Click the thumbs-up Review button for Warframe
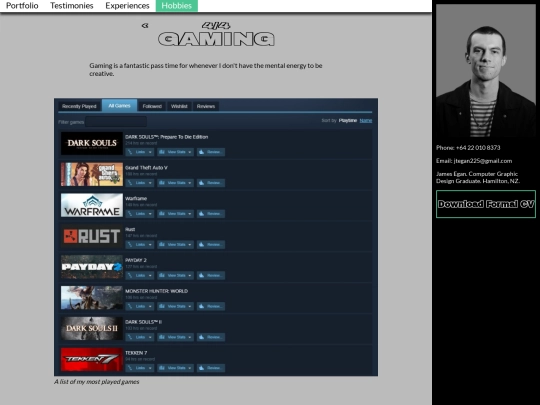Viewport: 540px width, 405px height. tap(211, 214)
